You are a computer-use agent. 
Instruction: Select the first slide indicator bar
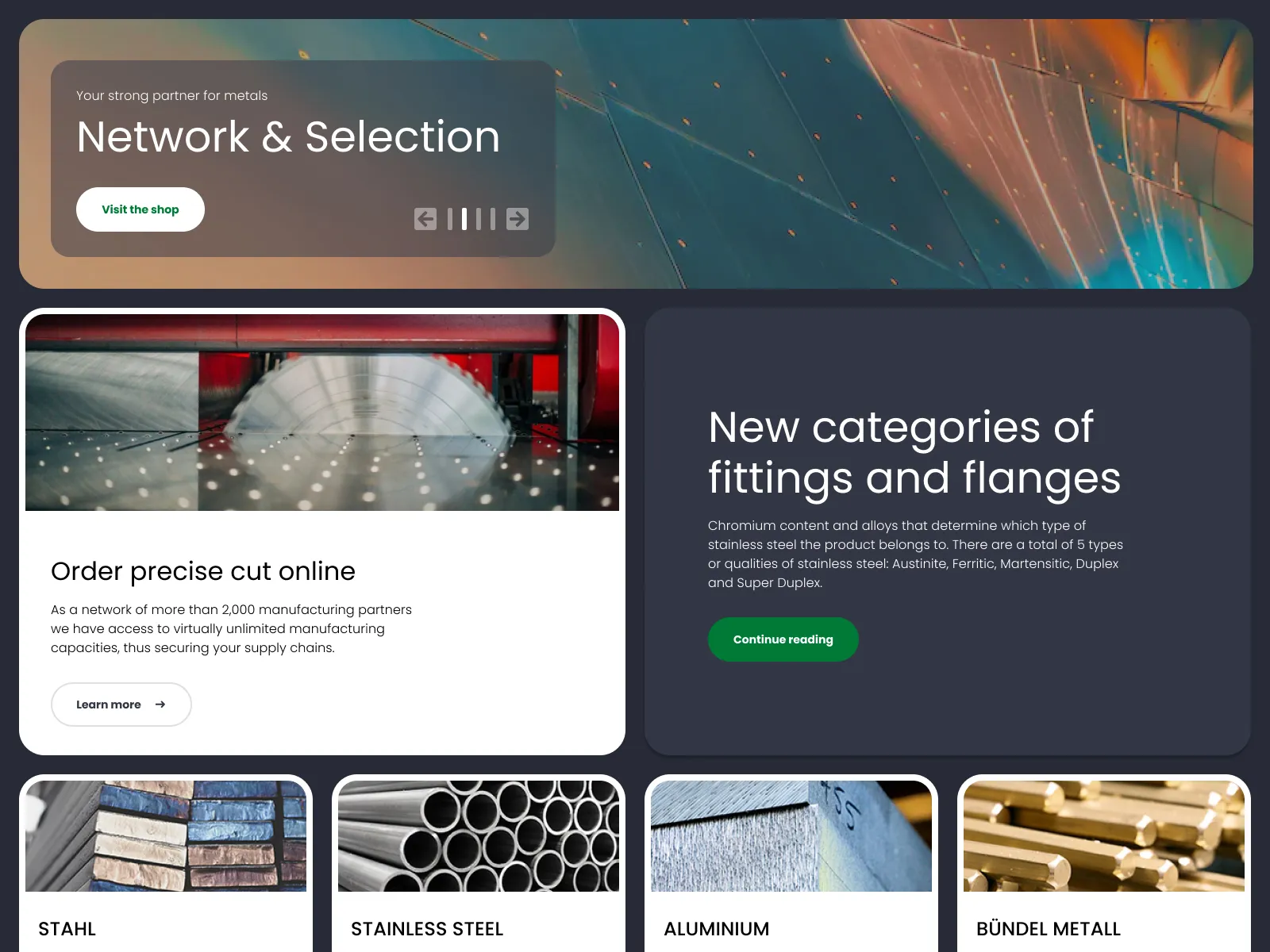tap(450, 219)
